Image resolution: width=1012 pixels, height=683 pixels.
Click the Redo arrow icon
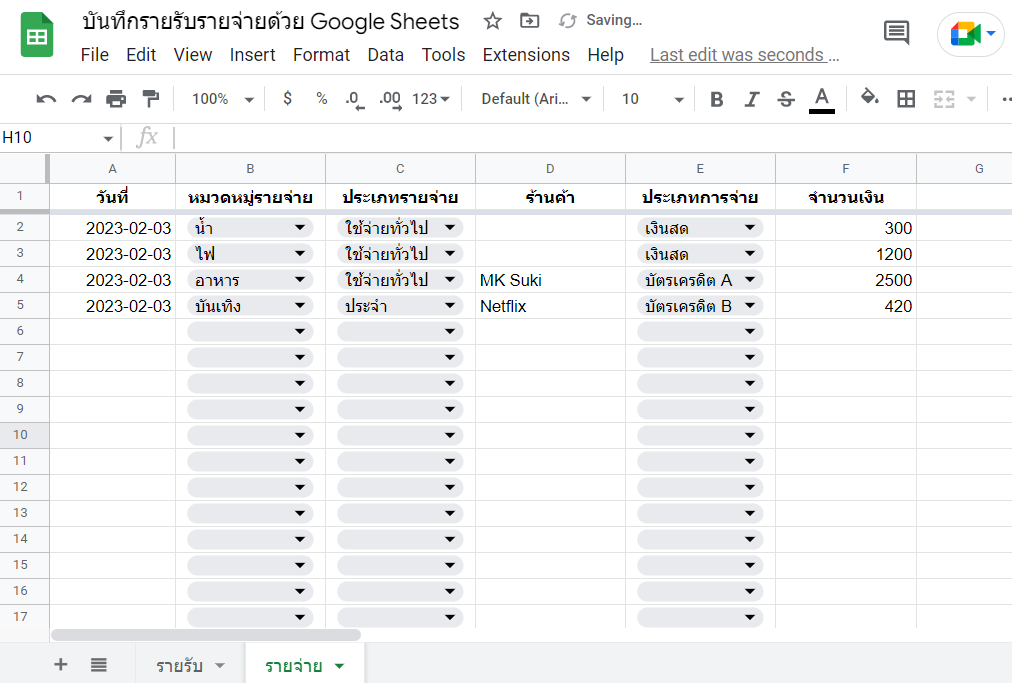click(x=81, y=99)
